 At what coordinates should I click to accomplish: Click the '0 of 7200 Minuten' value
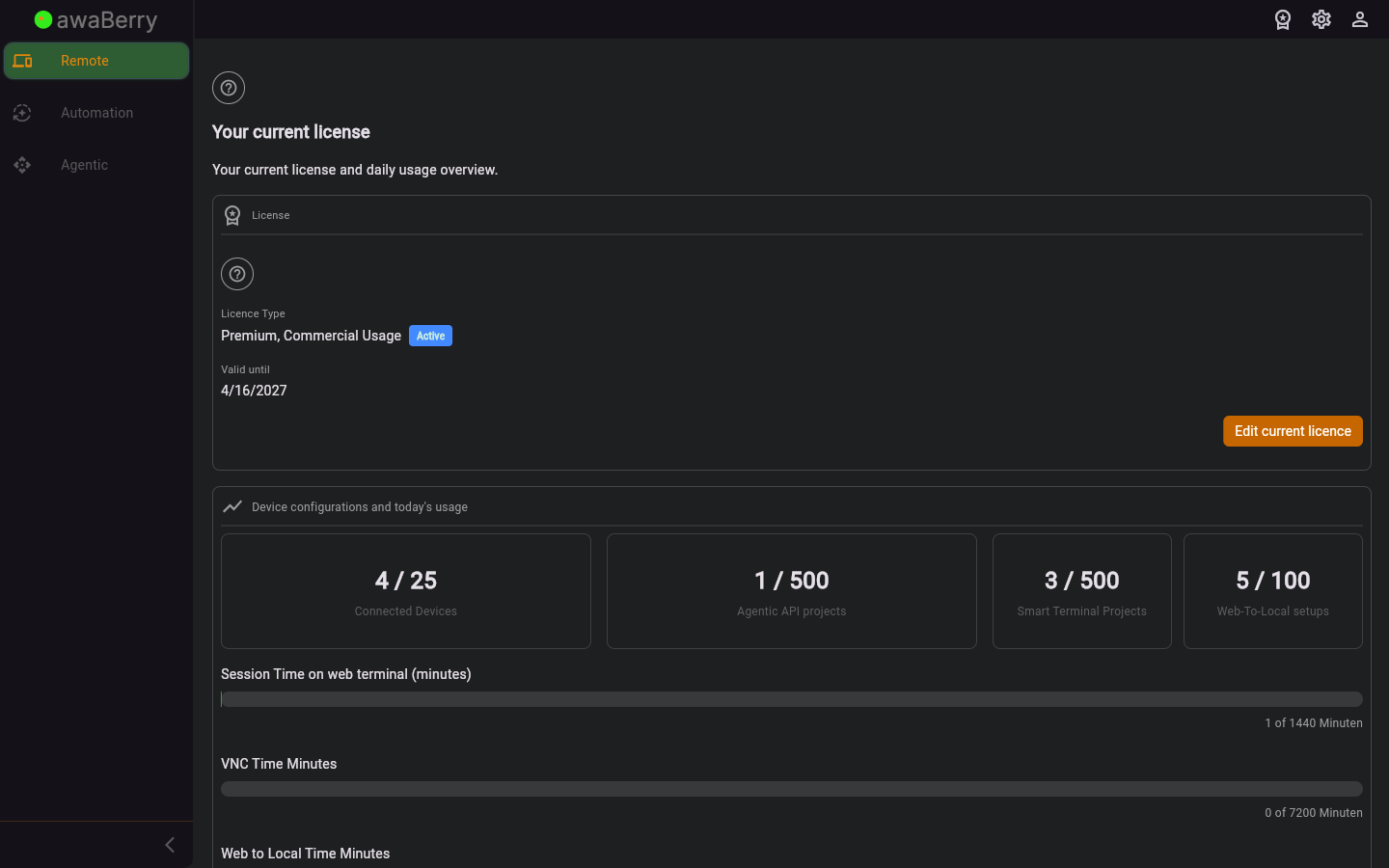tap(1314, 813)
